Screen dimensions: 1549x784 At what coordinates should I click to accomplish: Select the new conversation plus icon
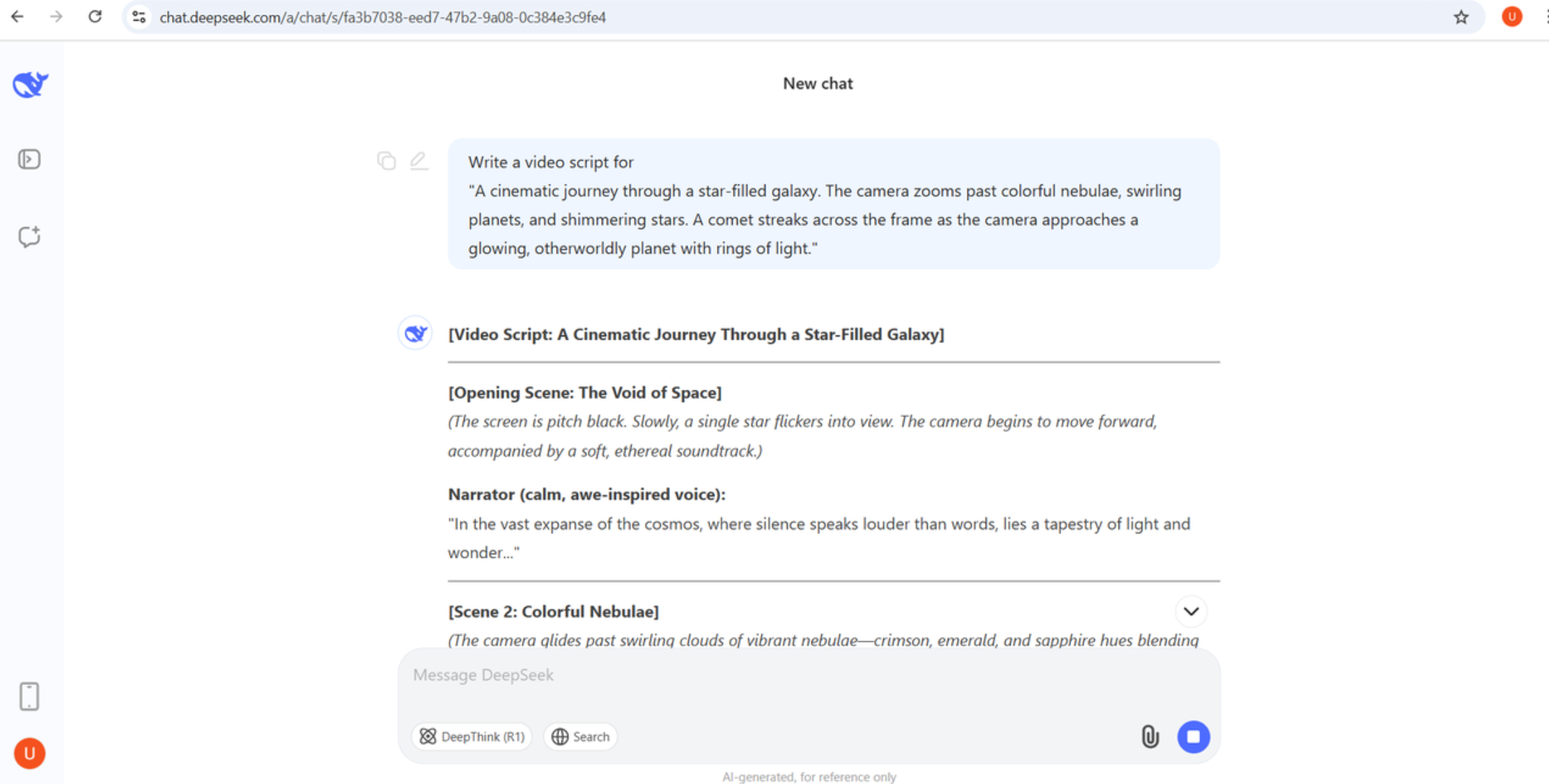(x=29, y=237)
